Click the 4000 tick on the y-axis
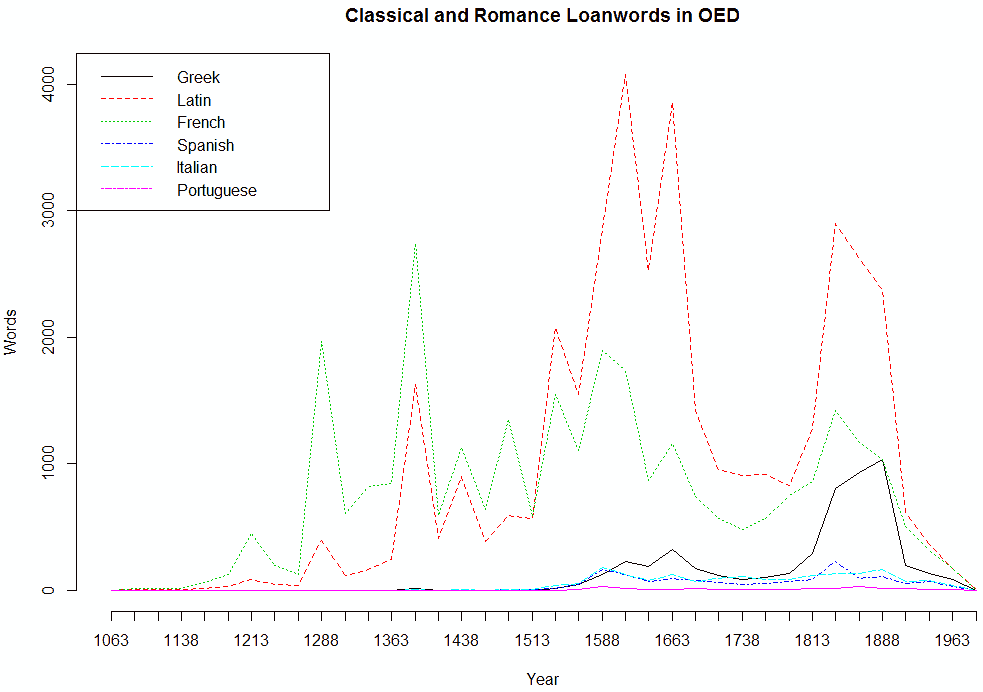The image size is (983, 692). coord(54,84)
